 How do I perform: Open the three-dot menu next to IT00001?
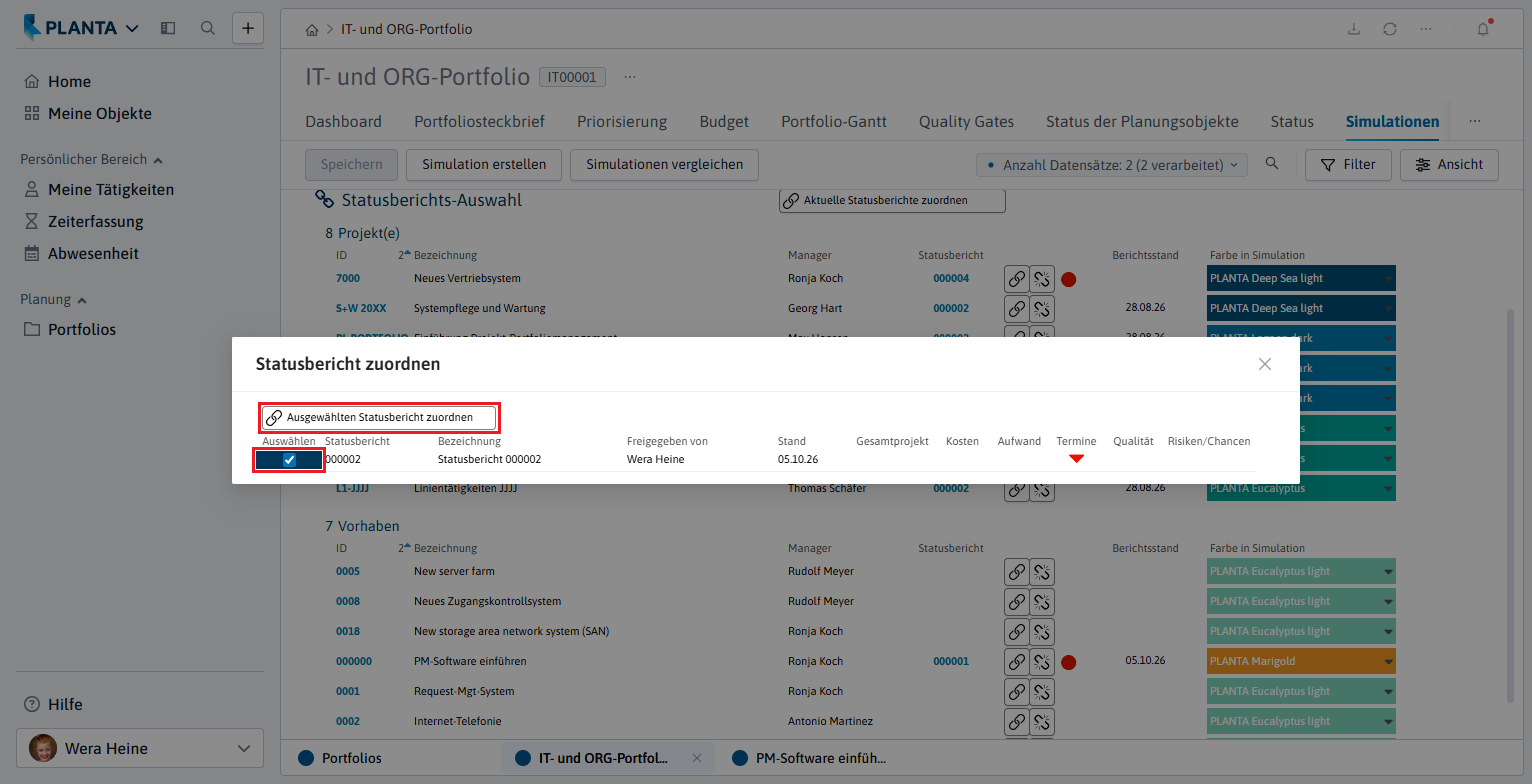[x=630, y=77]
